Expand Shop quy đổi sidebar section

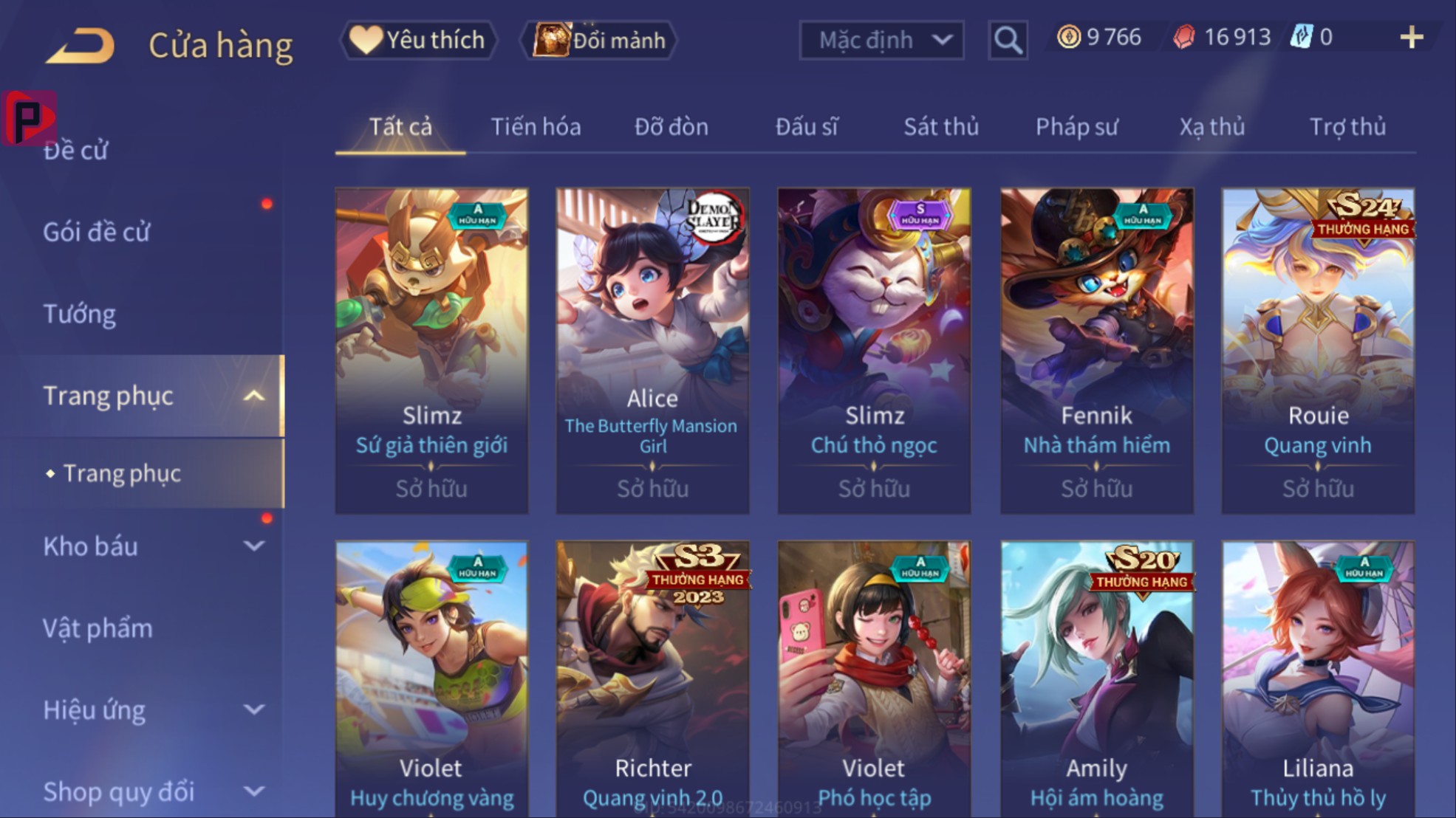tap(253, 791)
